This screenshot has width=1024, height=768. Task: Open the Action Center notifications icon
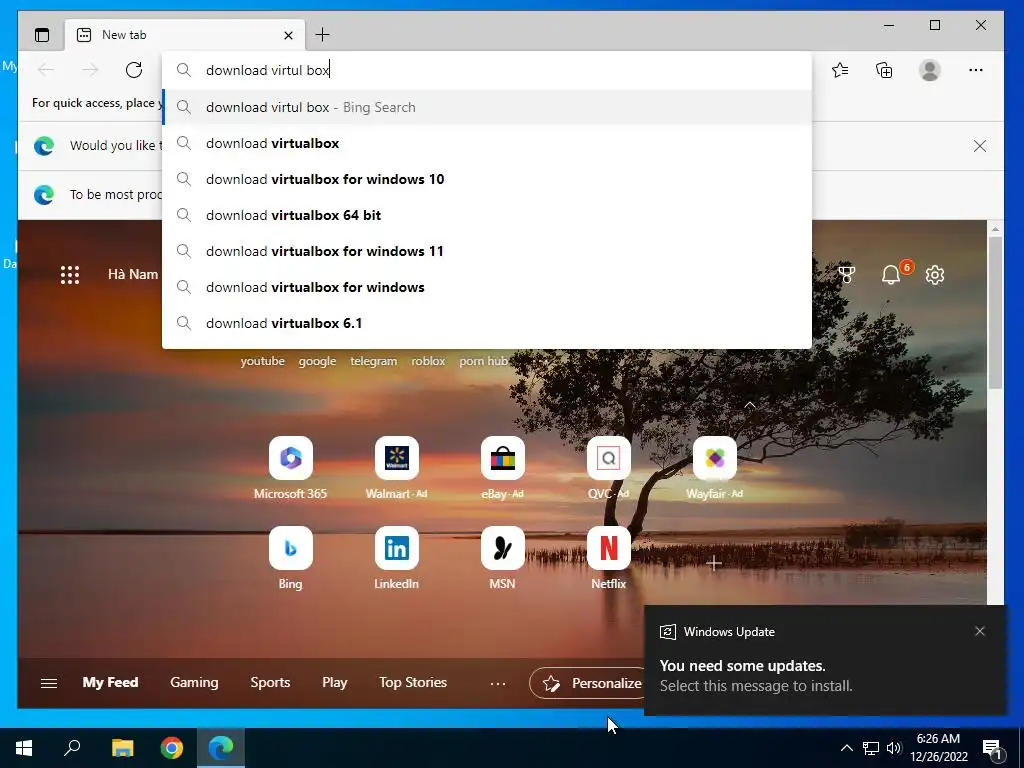991,748
